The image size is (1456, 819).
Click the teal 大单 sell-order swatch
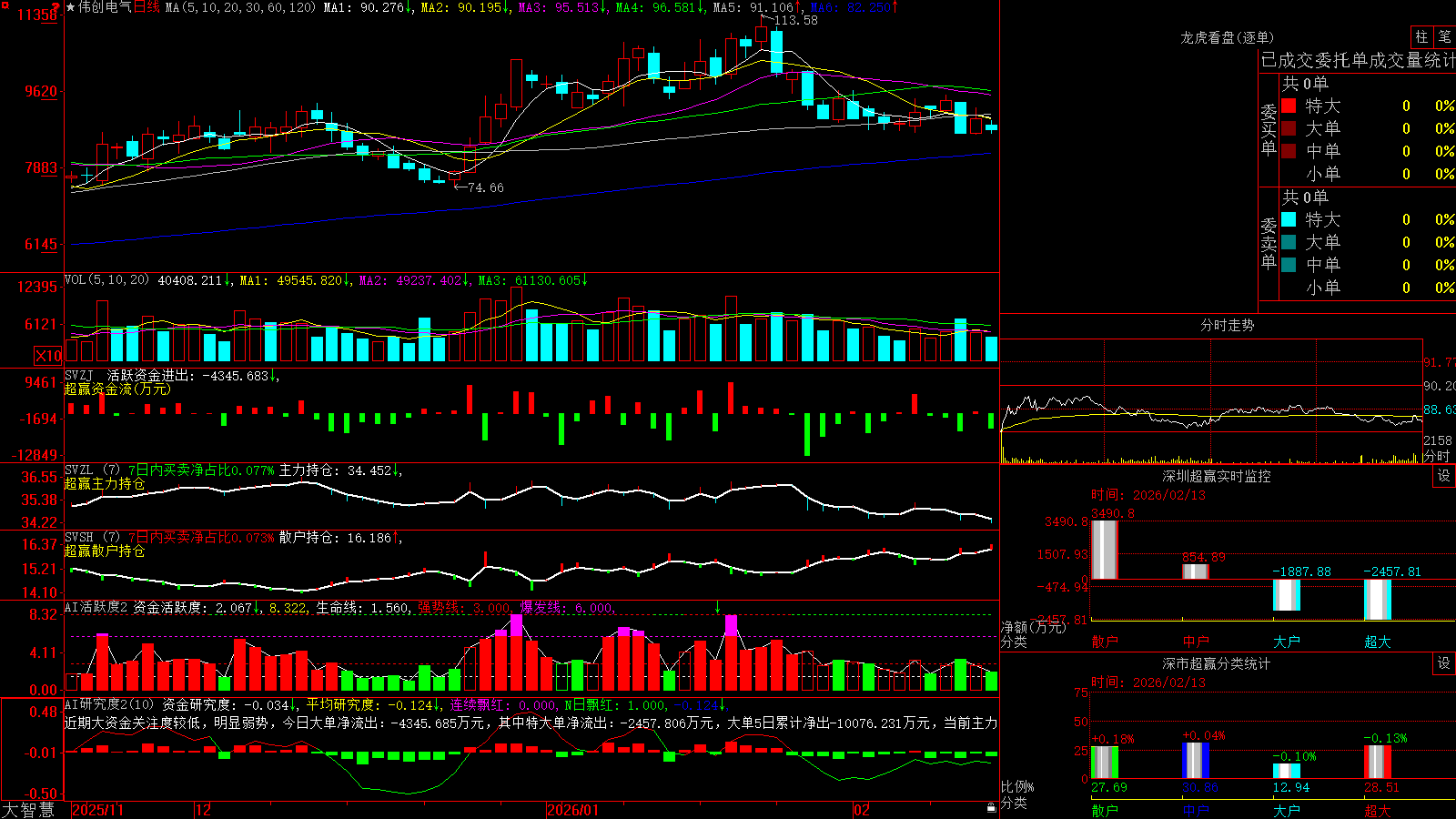(x=1289, y=242)
